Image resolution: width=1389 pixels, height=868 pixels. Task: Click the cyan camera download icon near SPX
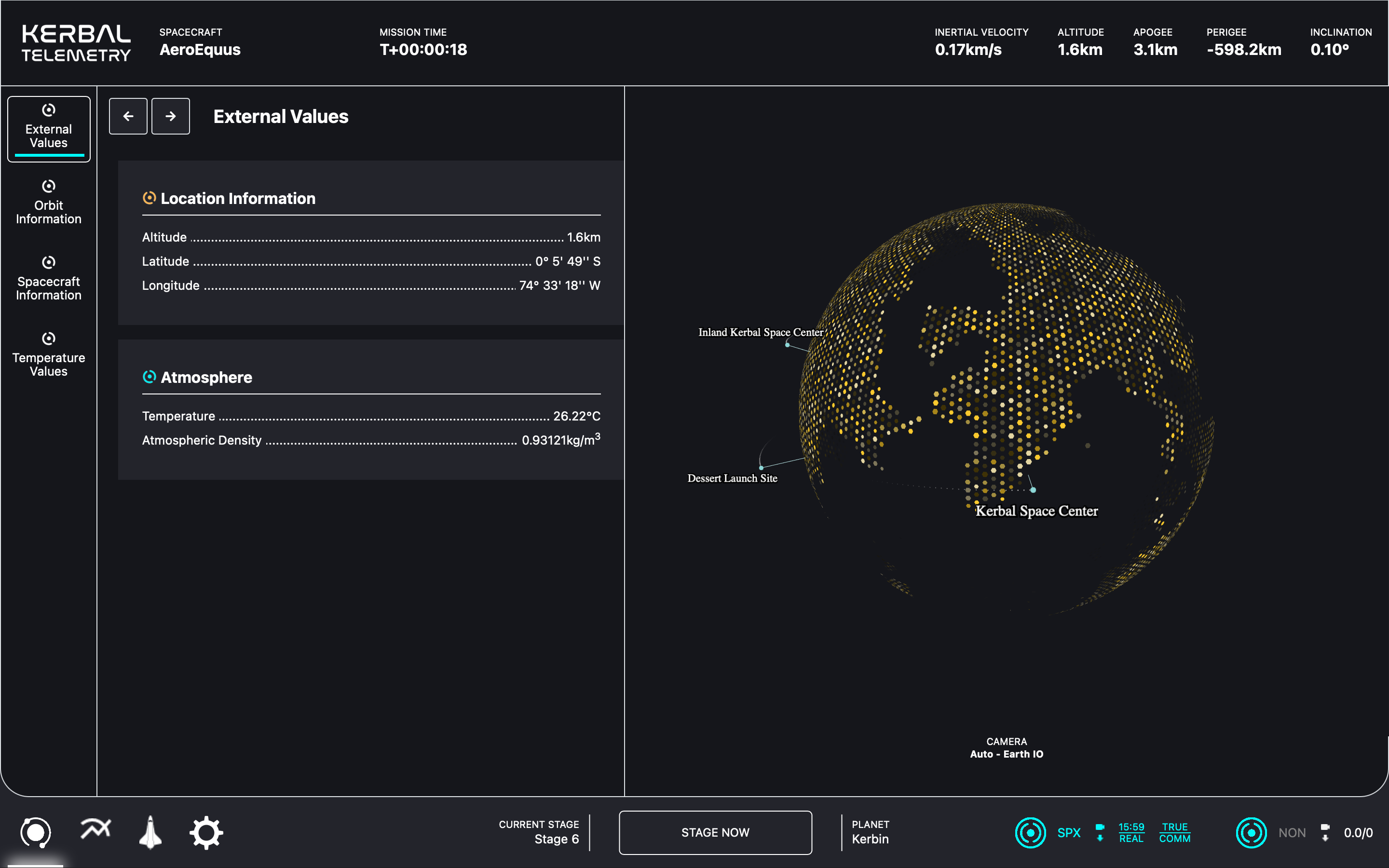coord(1100,832)
